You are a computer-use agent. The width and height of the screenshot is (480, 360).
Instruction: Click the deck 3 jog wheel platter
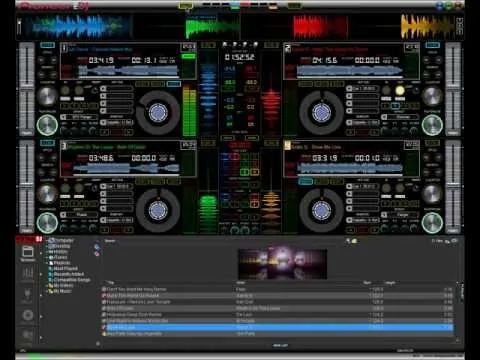[158, 210]
